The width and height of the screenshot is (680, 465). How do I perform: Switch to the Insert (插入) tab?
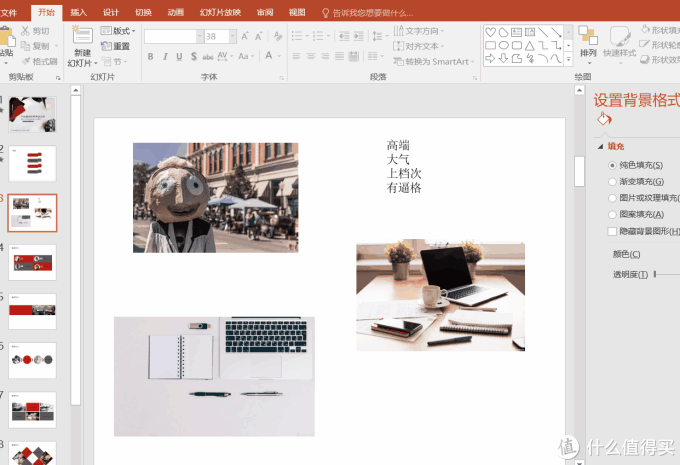pyautogui.click(x=78, y=12)
